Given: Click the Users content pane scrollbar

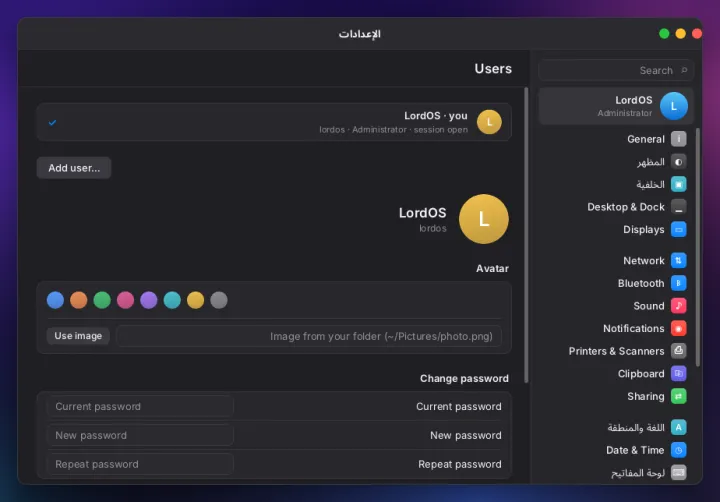Looking at the screenshot, I should pos(526,235).
